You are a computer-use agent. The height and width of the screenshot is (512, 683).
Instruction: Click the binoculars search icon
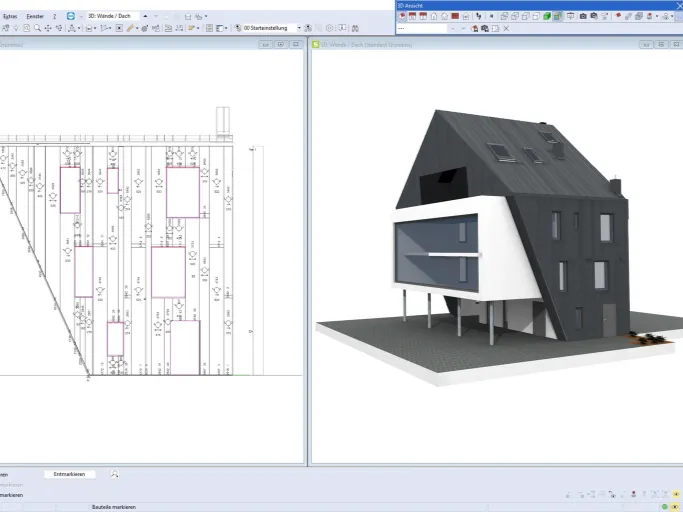tap(355, 28)
